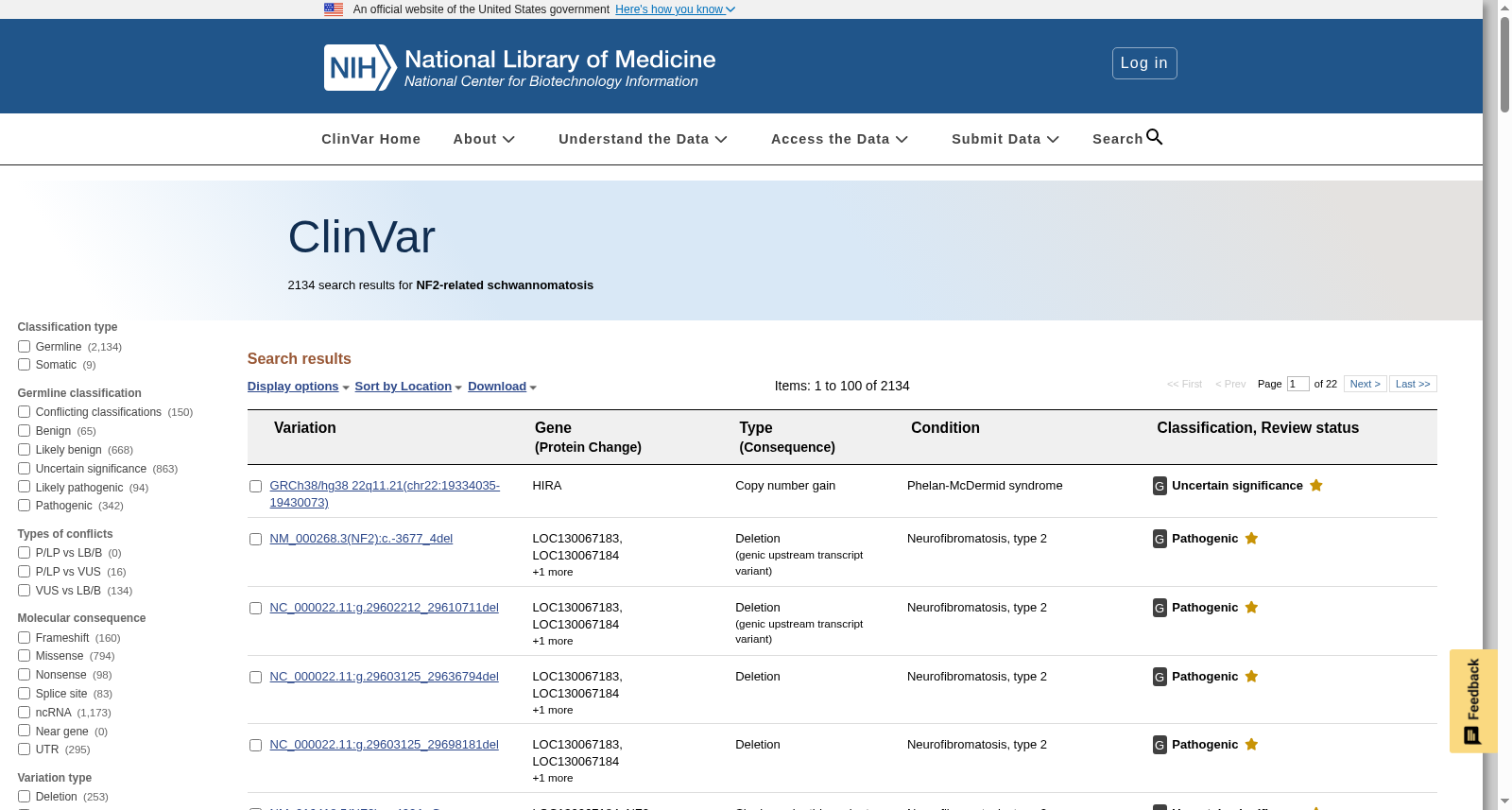Viewport: 1512px width, 810px height.
Task: Check the UTR consequence filter
Action: click(x=24, y=750)
